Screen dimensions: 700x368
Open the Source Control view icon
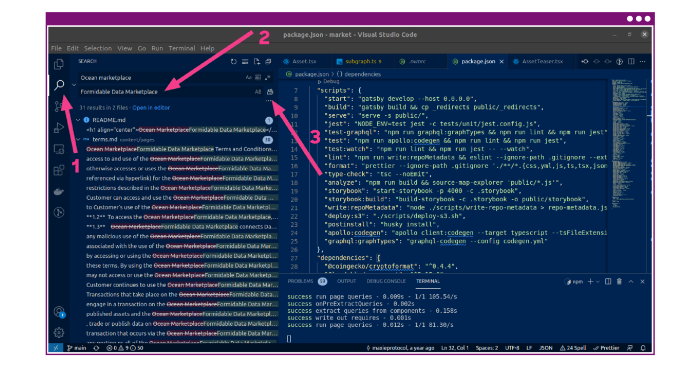58,106
